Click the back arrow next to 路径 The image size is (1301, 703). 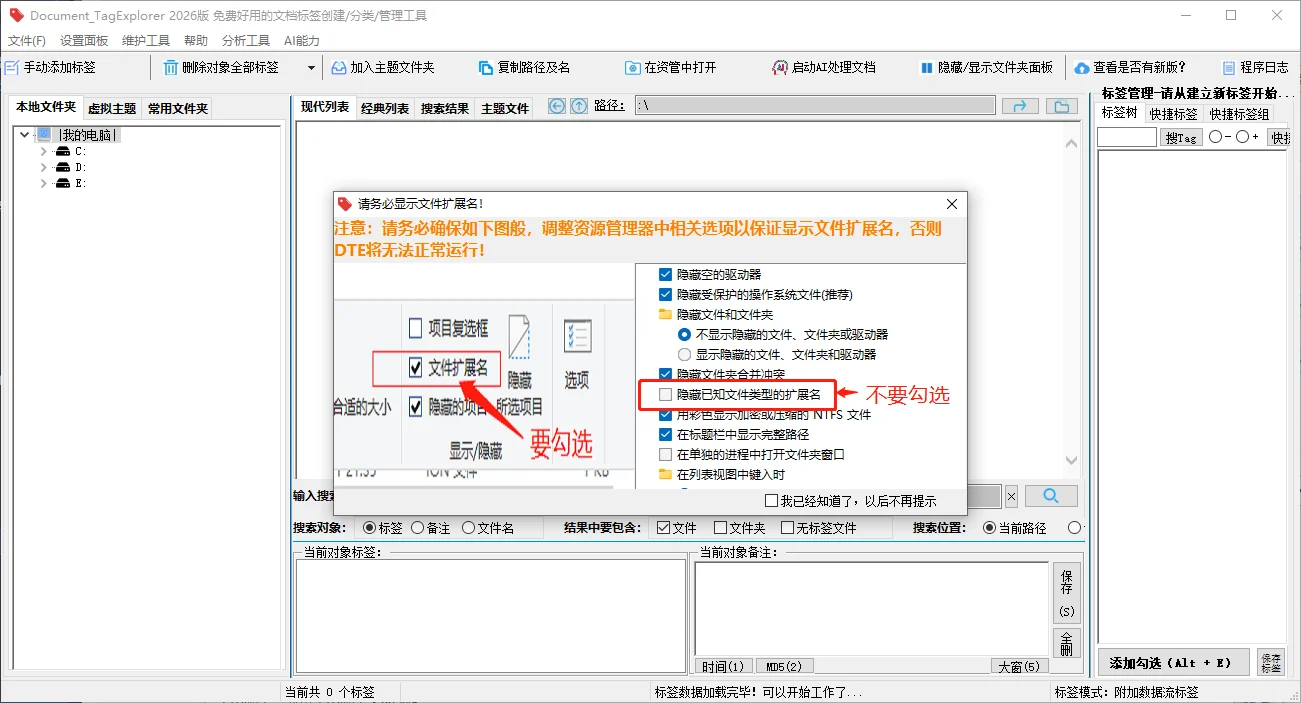pos(557,106)
